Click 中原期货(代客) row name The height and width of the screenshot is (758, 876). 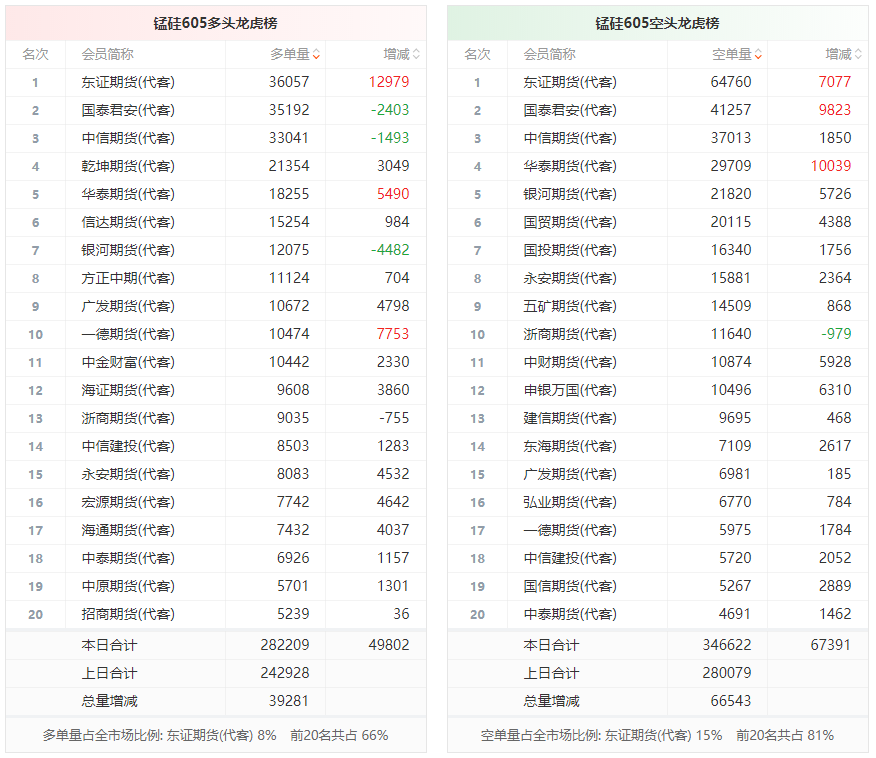[x=128, y=586]
